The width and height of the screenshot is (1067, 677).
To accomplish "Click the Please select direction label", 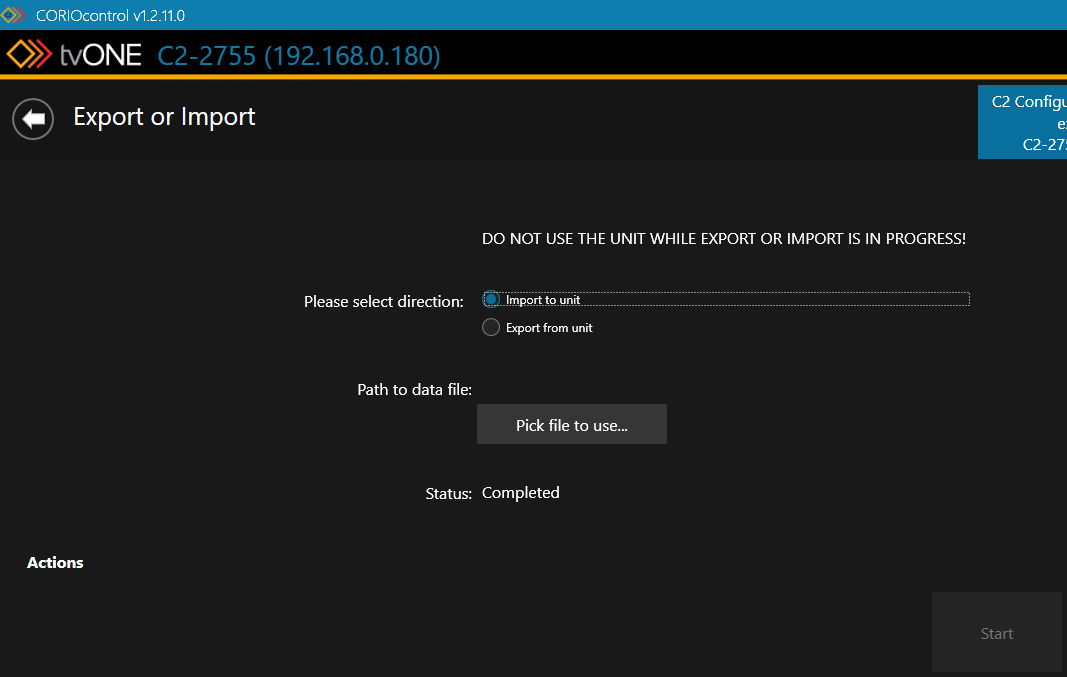I will 383,301.
